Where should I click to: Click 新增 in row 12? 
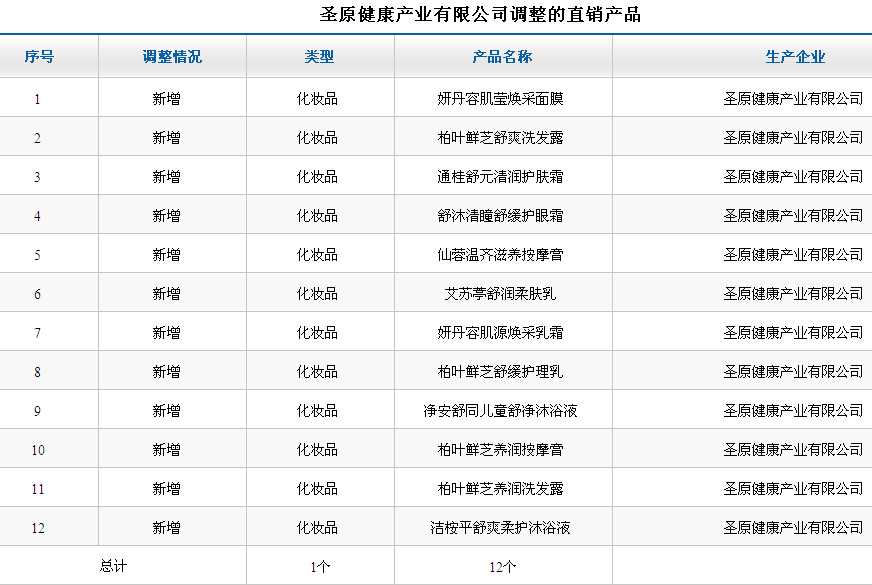(166, 527)
